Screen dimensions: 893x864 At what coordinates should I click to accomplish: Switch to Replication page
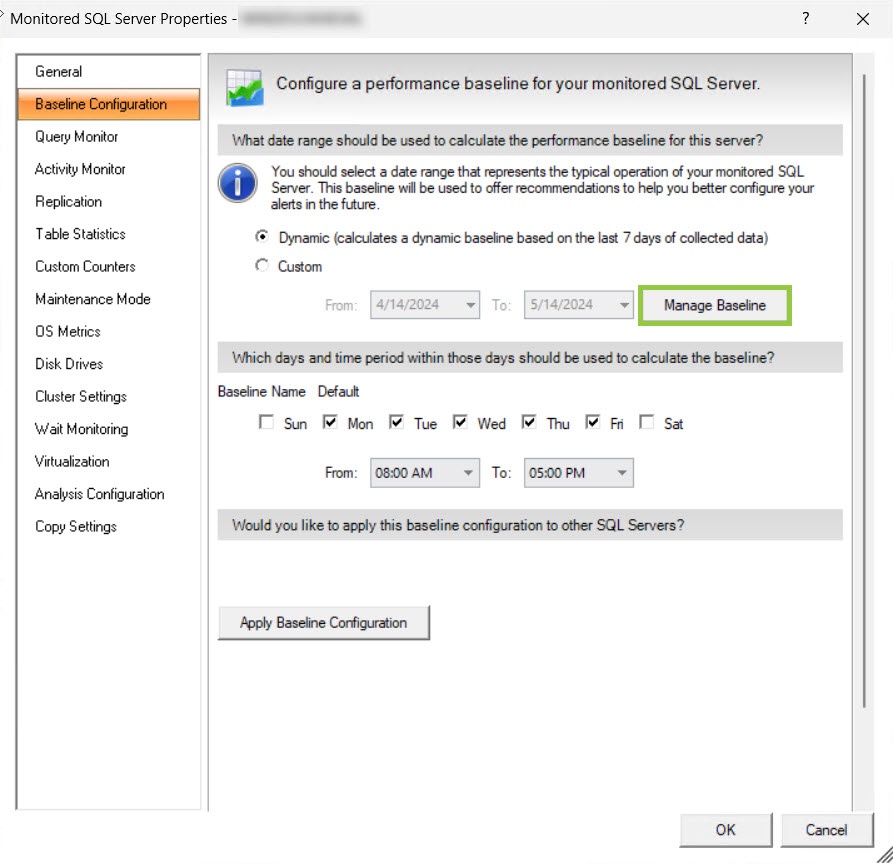(108, 202)
